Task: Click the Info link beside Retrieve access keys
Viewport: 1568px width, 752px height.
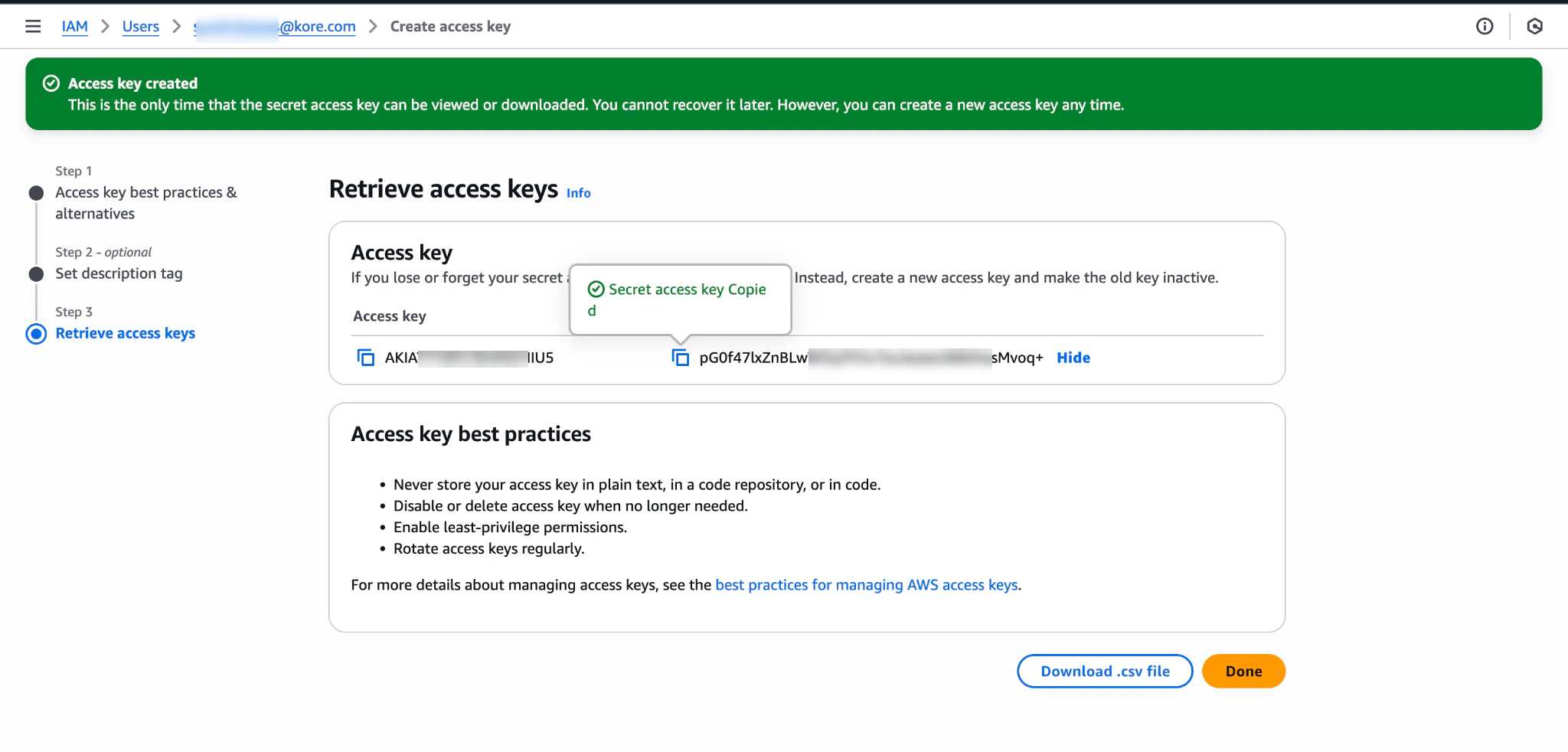Action: [x=578, y=193]
